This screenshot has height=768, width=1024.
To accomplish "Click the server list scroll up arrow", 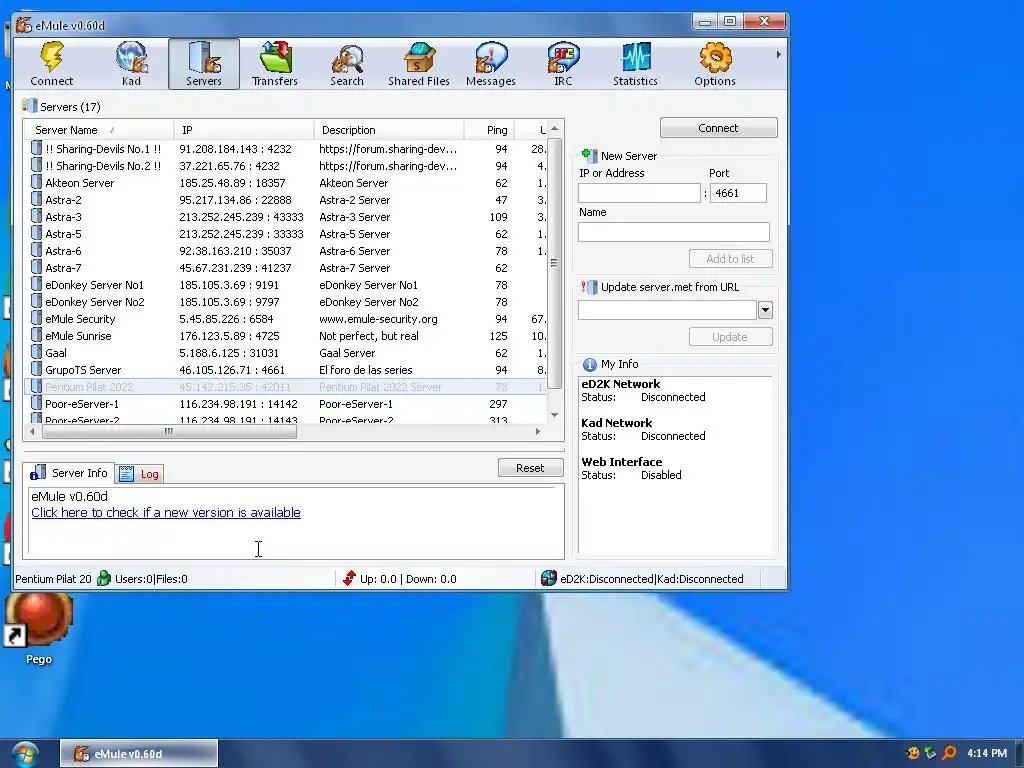I will tap(554, 129).
